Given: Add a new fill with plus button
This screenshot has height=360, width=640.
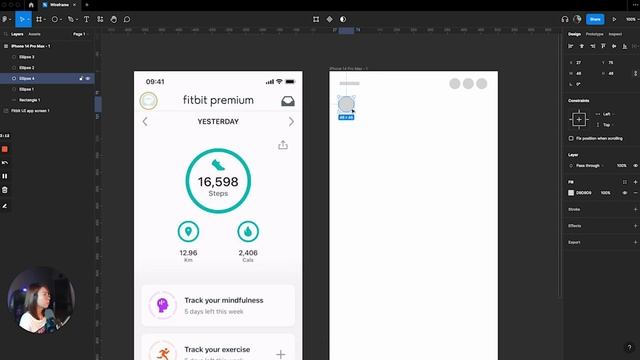Looking at the screenshot, I should 636,182.
